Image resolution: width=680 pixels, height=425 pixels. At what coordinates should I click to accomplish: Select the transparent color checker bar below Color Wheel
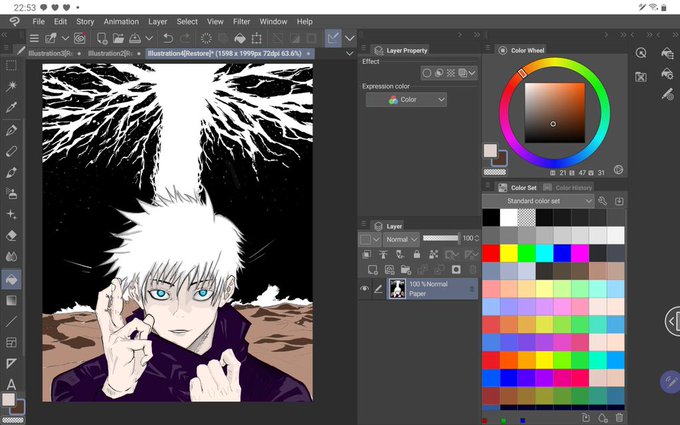[x=495, y=172]
